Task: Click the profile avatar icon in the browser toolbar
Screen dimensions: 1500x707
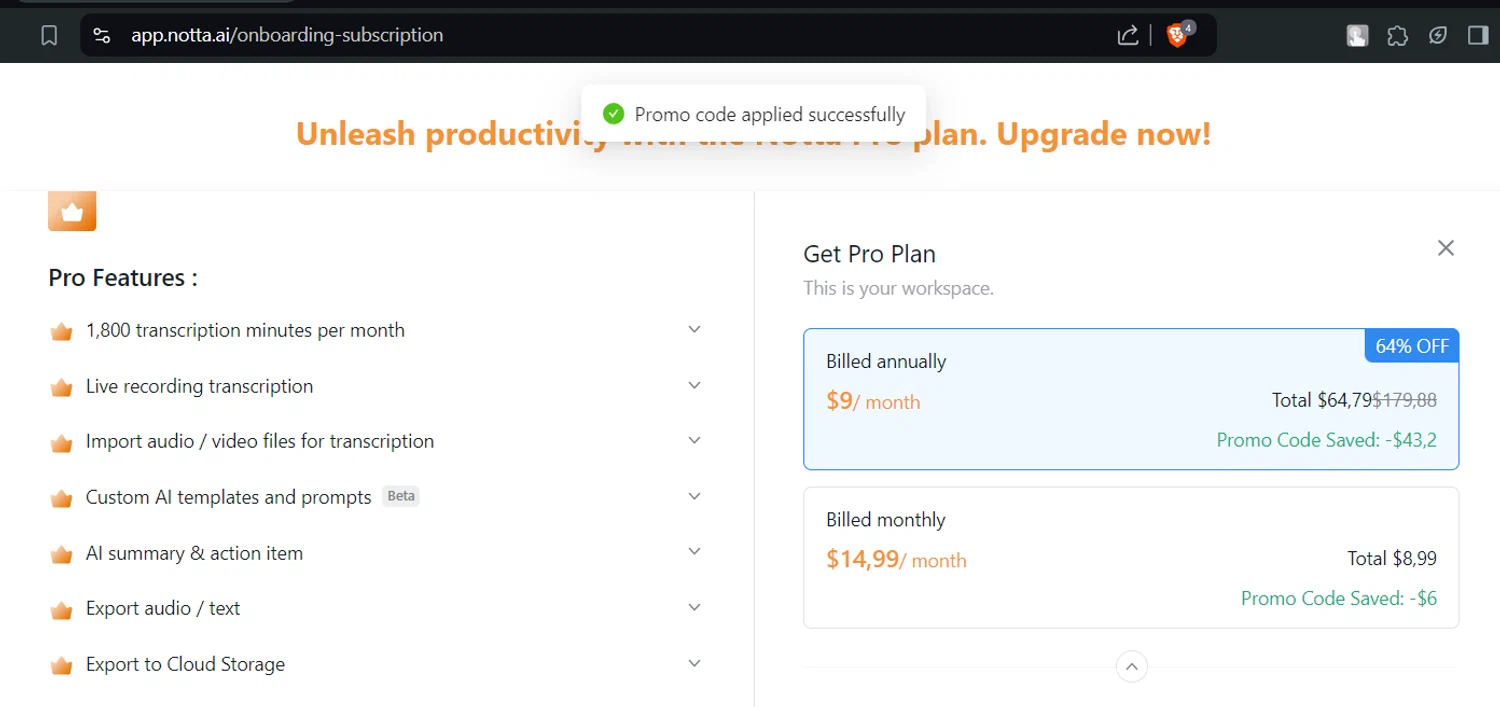Action: click(x=1357, y=36)
